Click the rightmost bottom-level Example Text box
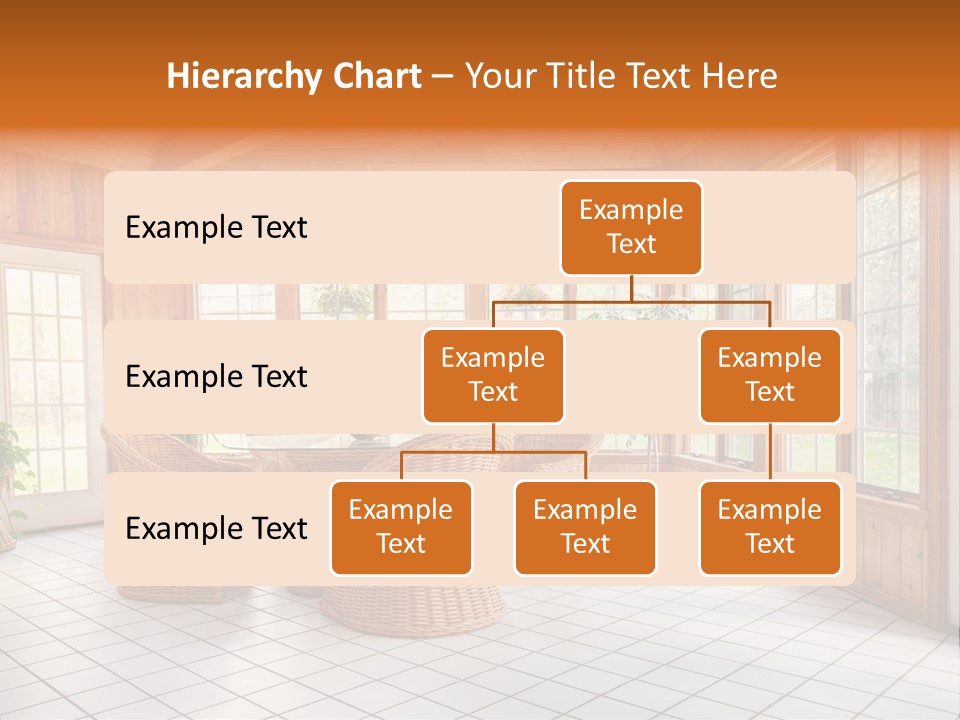The width and height of the screenshot is (960, 720). tap(770, 528)
